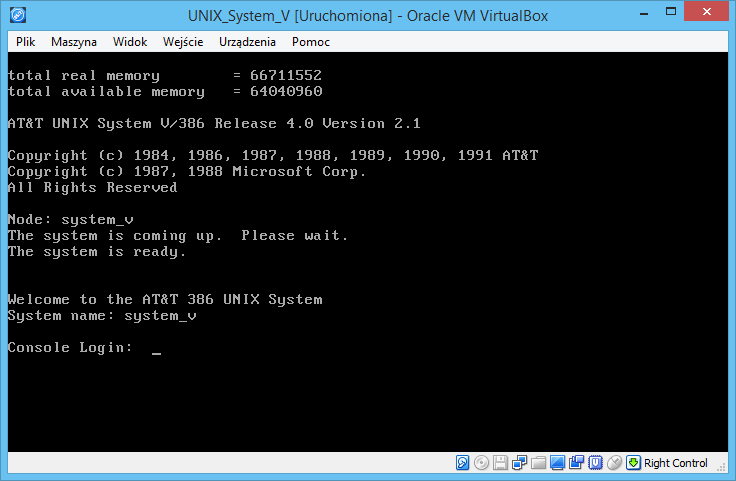Open the Widok menu
This screenshot has width=736, height=481.
pyautogui.click(x=130, y=42)
